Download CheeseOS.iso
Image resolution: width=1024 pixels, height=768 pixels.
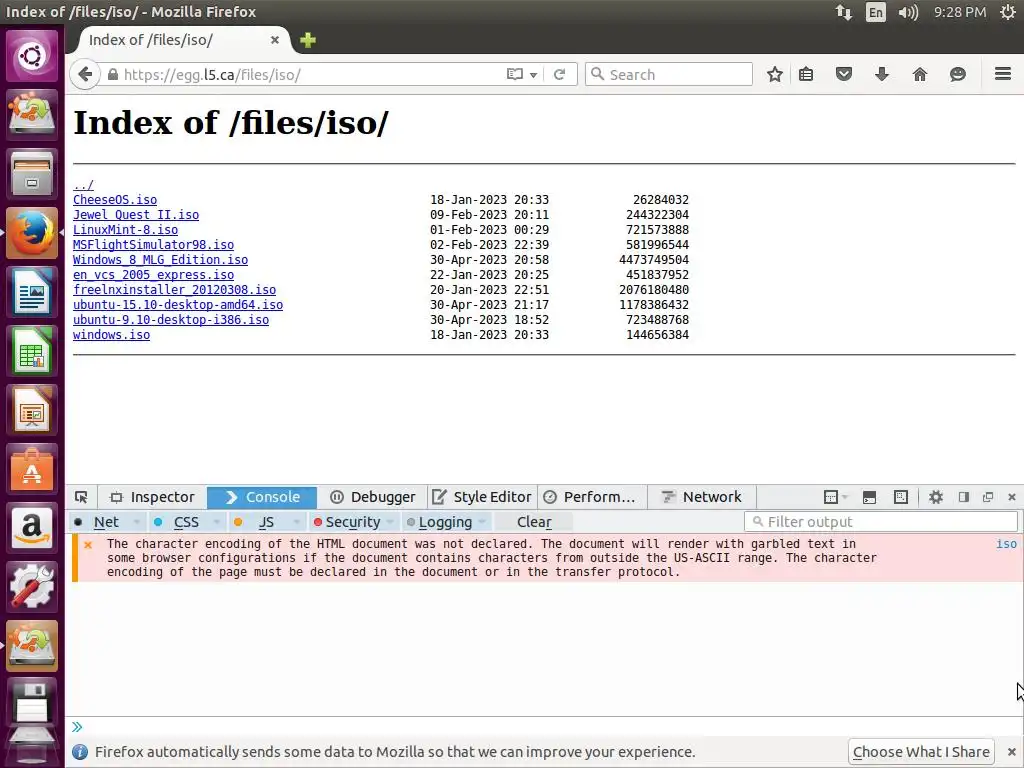pos(115,200)
